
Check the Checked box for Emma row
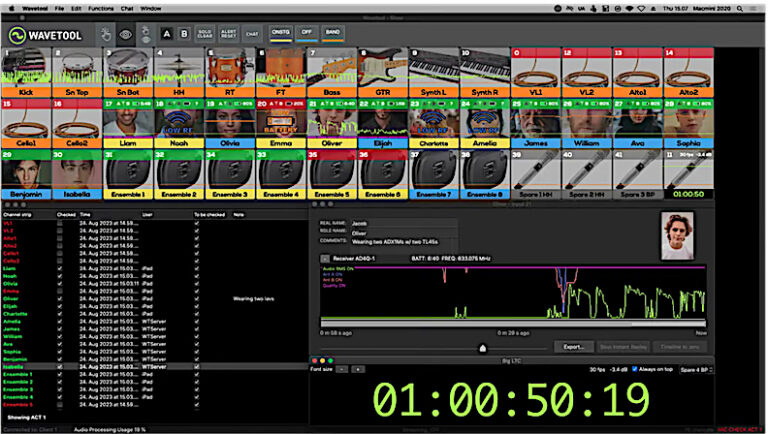coord(60,291)
